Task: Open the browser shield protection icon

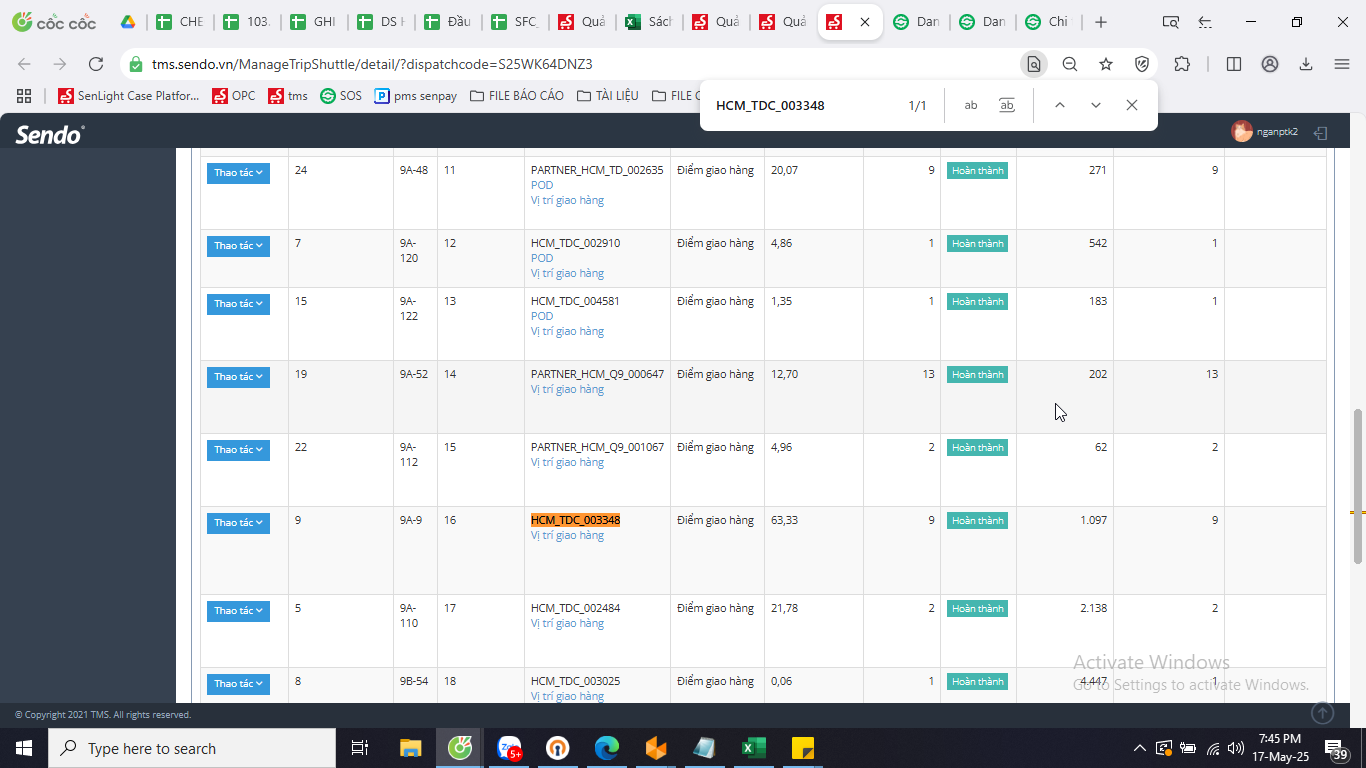Action: [1142, 64]
